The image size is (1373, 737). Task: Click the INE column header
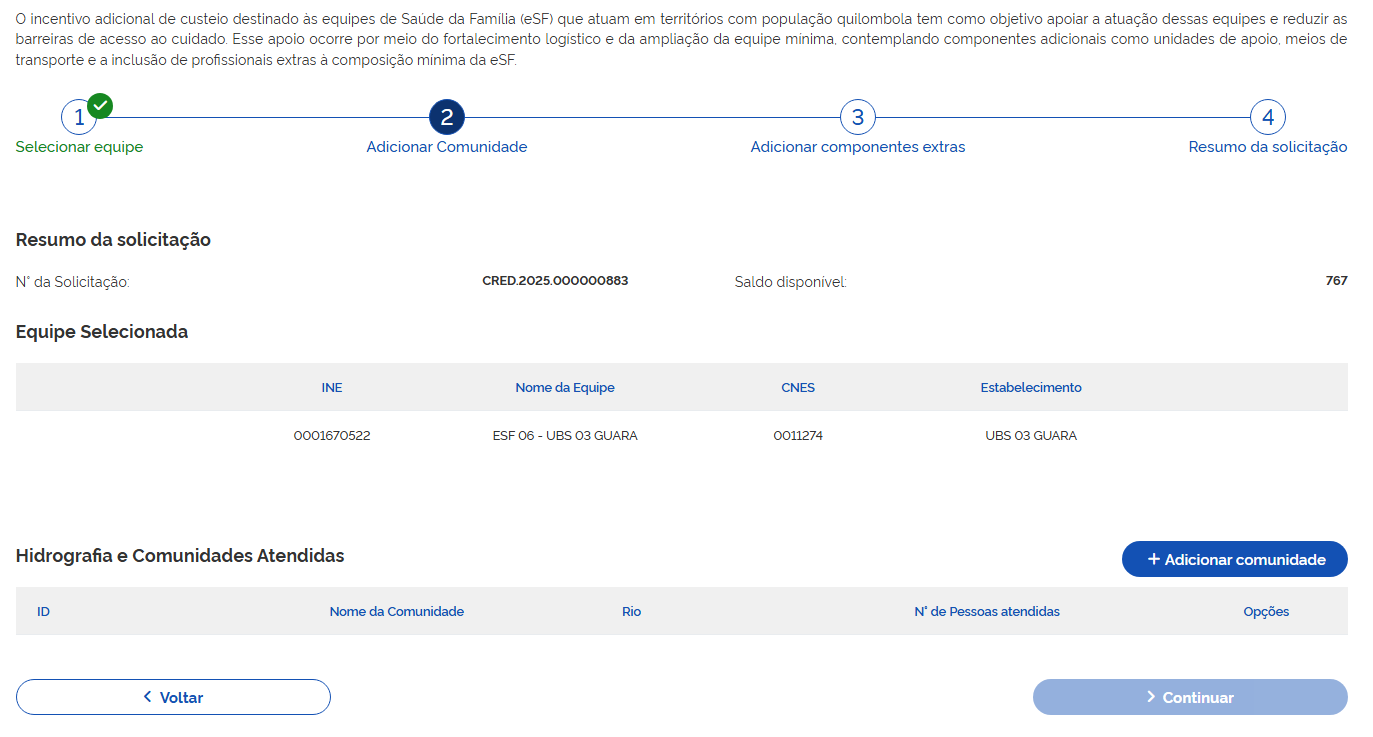point(332,388)
